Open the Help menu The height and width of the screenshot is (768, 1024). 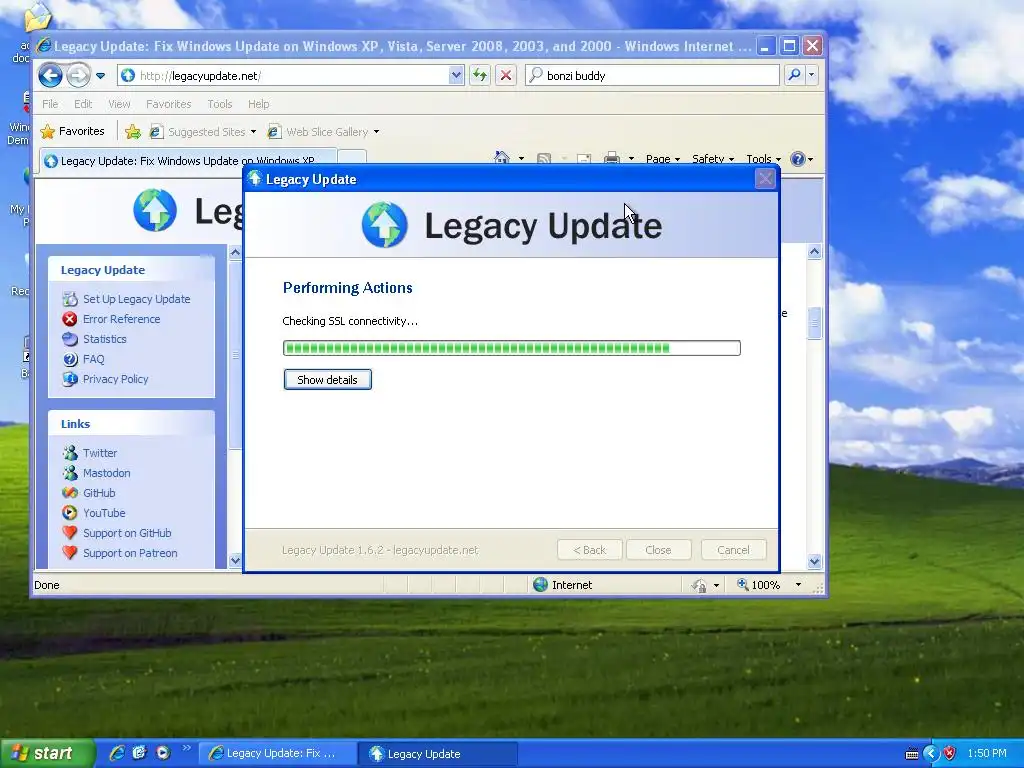[259, 104]
